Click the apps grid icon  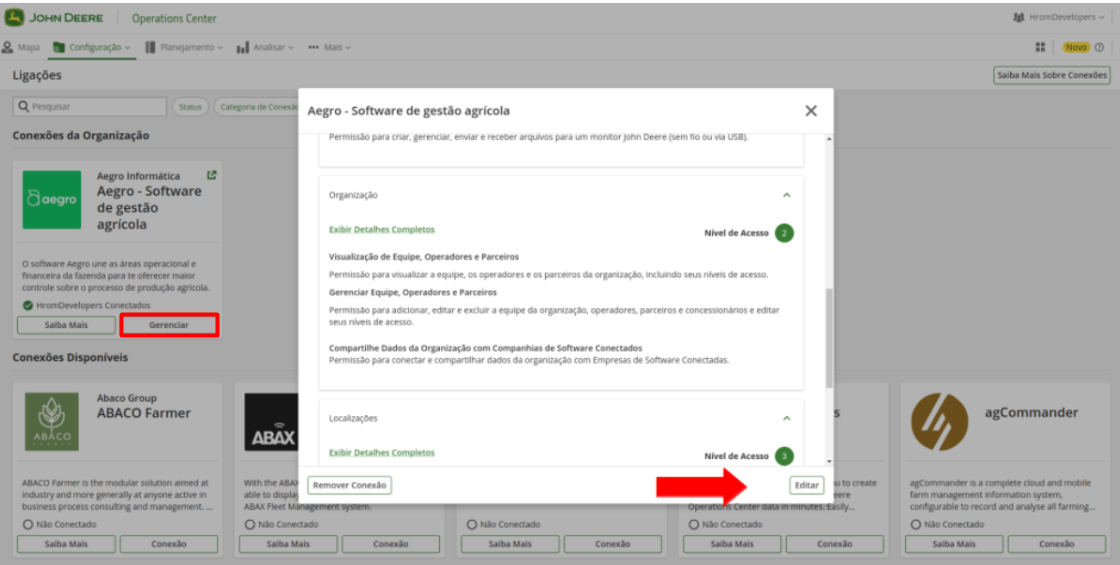1040,47
